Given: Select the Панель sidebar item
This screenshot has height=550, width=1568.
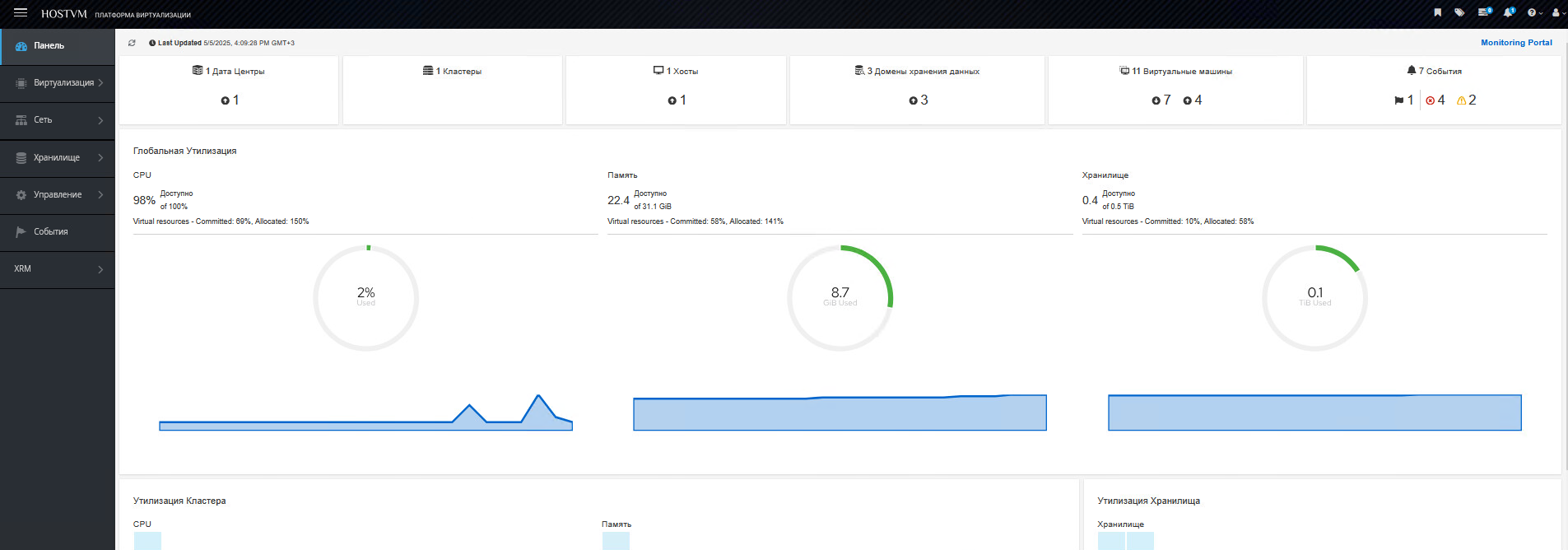Looking at the screenshot, I should tap(58, 46).
